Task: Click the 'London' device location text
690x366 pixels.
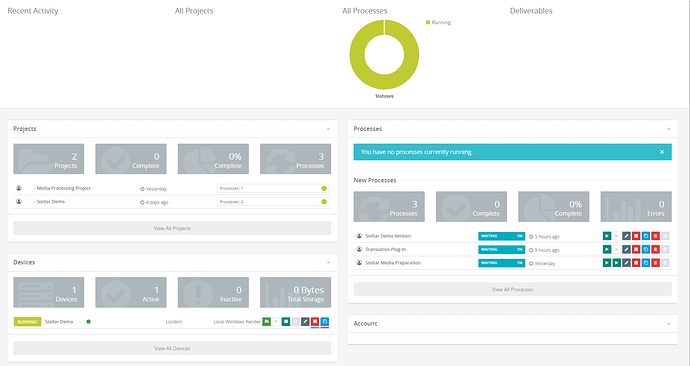Action: pyautogui.click(x=174, y=322)
